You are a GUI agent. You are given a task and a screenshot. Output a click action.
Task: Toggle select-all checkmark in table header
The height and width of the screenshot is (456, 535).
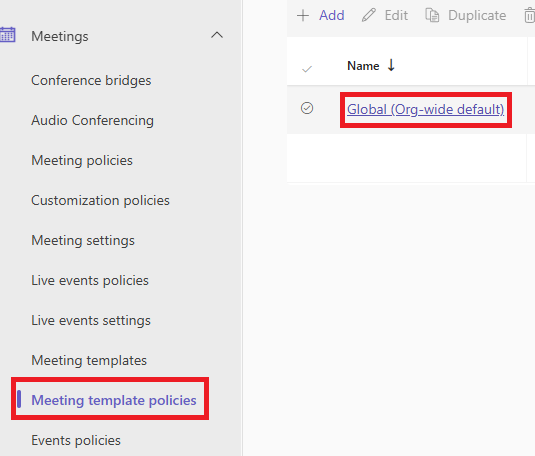pyautogui.click(x=307, y=69)
